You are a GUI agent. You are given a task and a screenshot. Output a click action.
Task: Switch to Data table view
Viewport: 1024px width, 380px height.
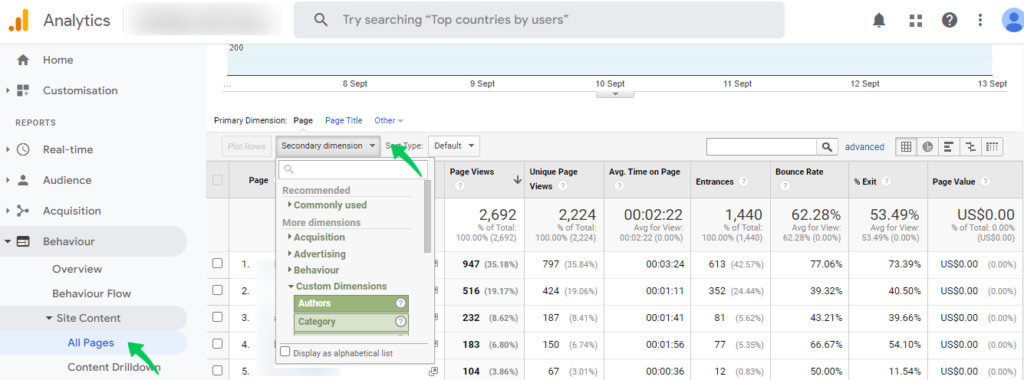tap(906, 147)
